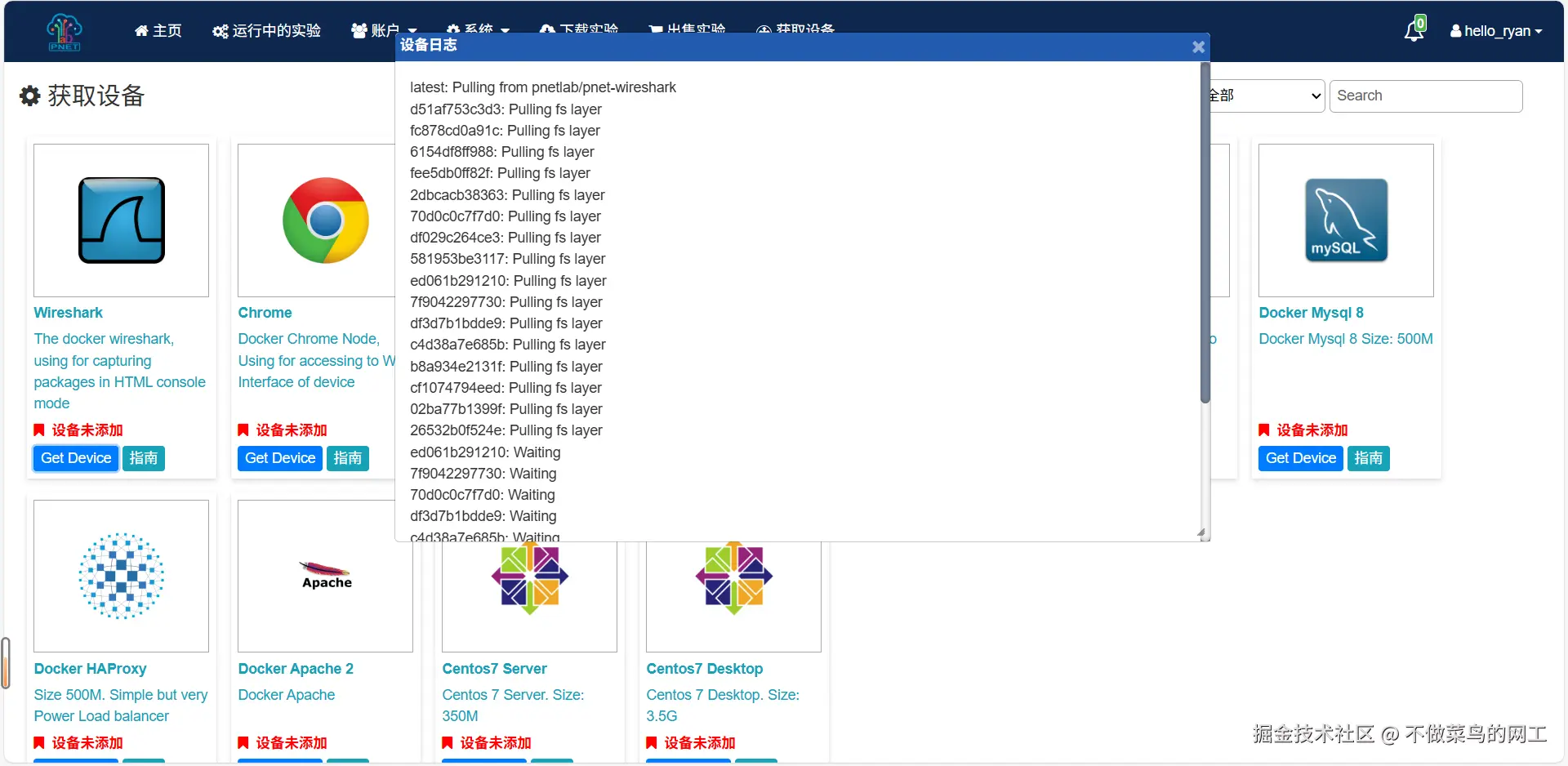Get Device for Docker Mysql 8
The image size is (1568, 766).
click(x=1301, y=458)
